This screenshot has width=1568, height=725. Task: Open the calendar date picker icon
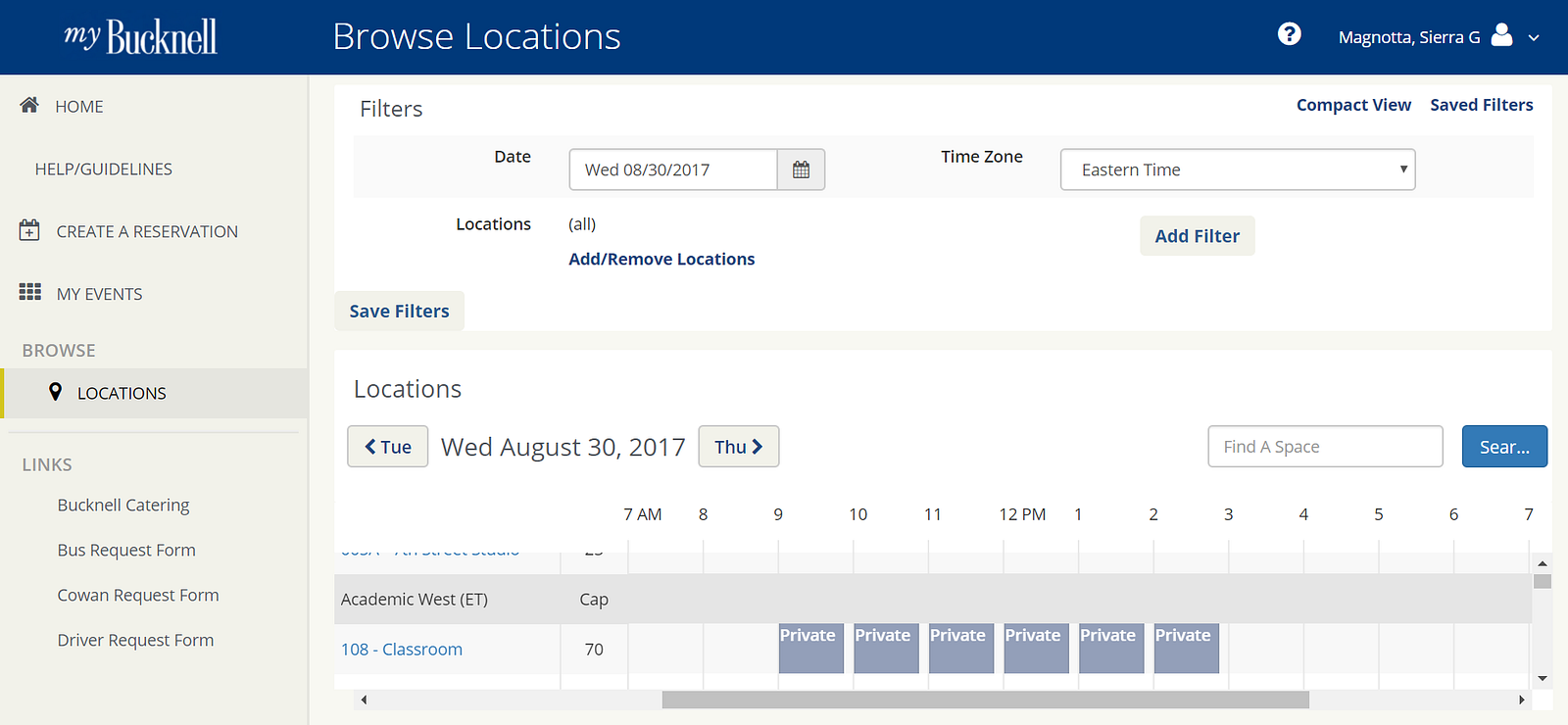801,169
